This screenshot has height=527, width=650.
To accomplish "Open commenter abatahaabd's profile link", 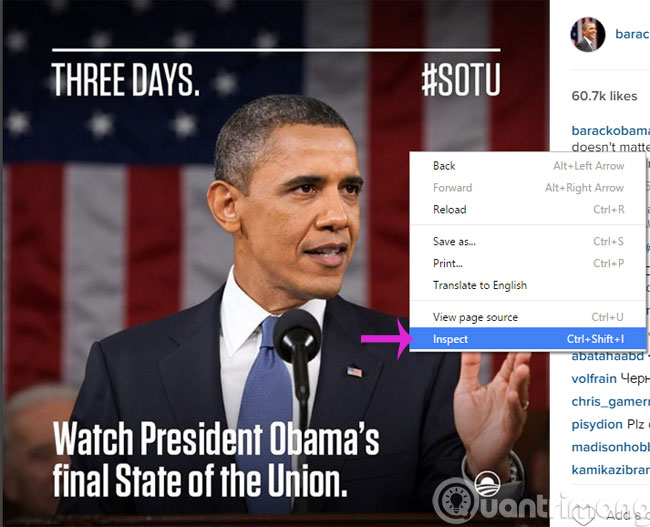I will (607, 356).
